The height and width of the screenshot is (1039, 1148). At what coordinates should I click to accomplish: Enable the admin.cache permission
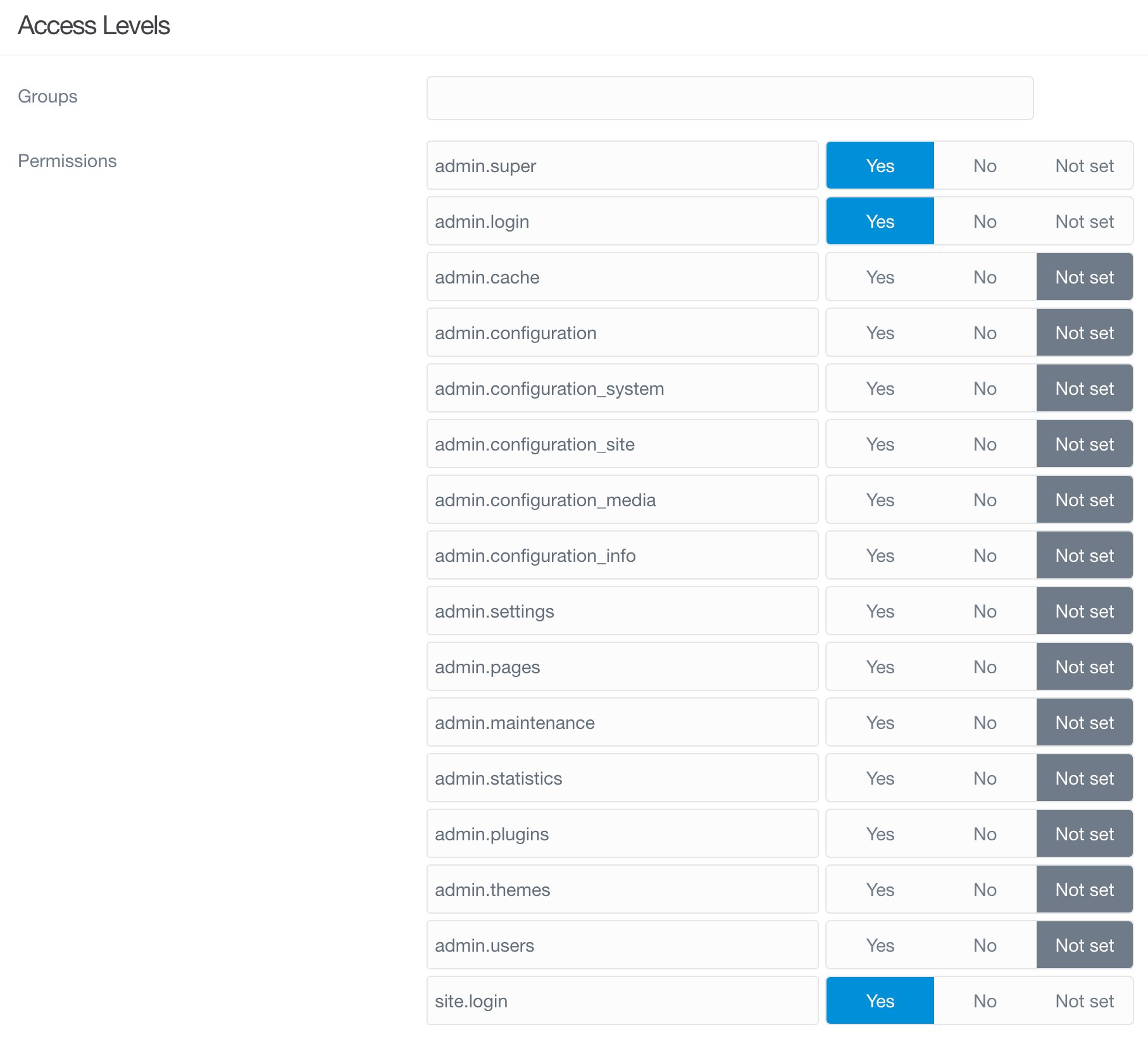click(880, 277)
